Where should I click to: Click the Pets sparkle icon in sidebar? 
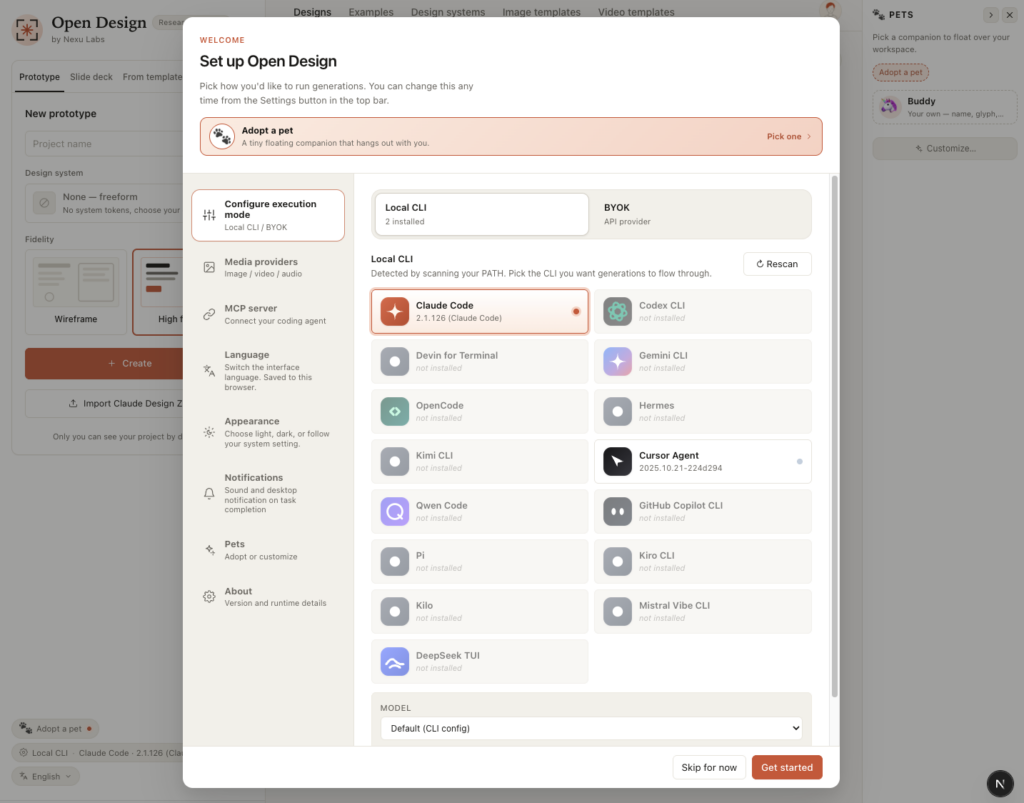209,550
